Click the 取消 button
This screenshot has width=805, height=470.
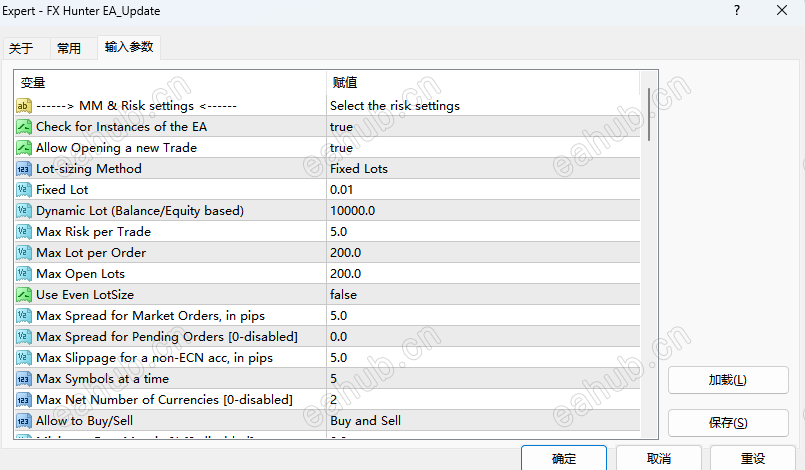point(659,458)
